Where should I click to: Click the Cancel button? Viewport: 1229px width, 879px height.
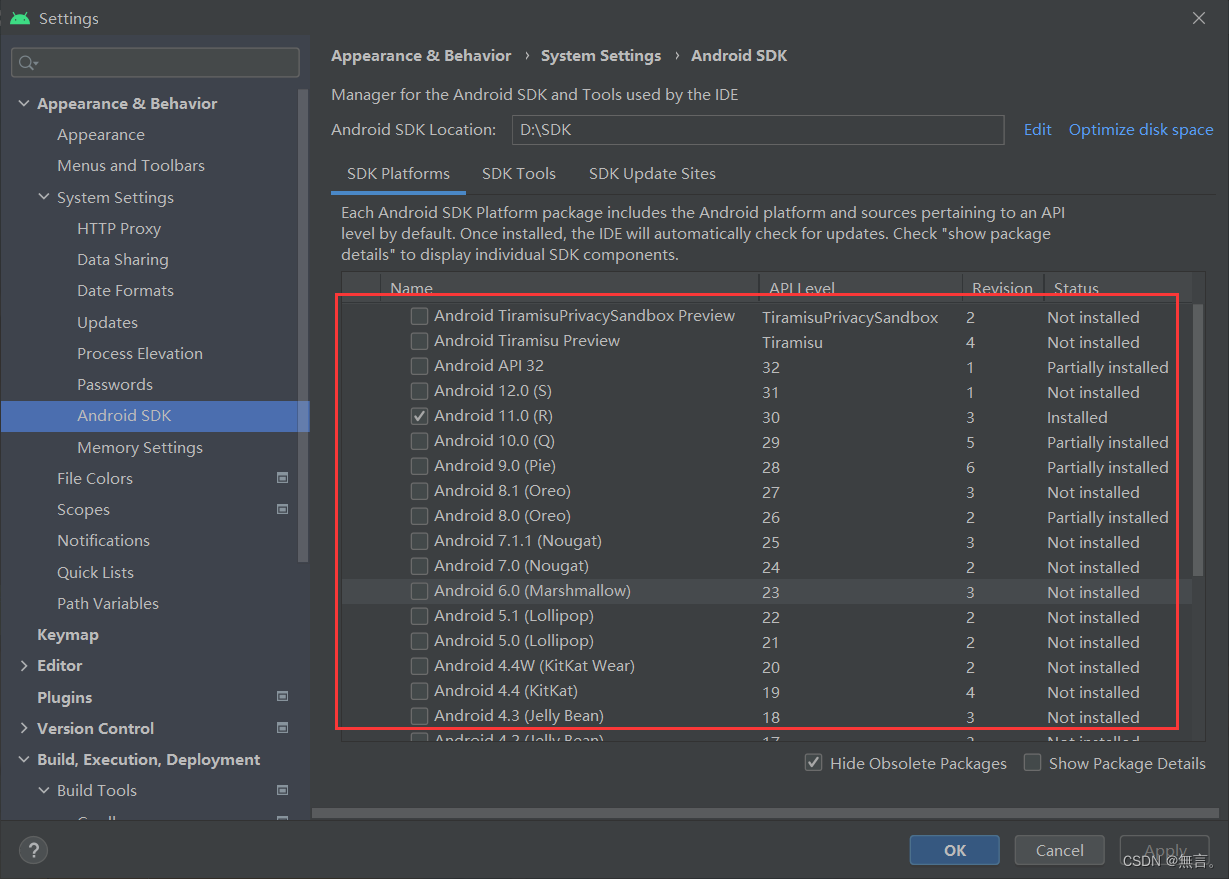pos(1060,850)
